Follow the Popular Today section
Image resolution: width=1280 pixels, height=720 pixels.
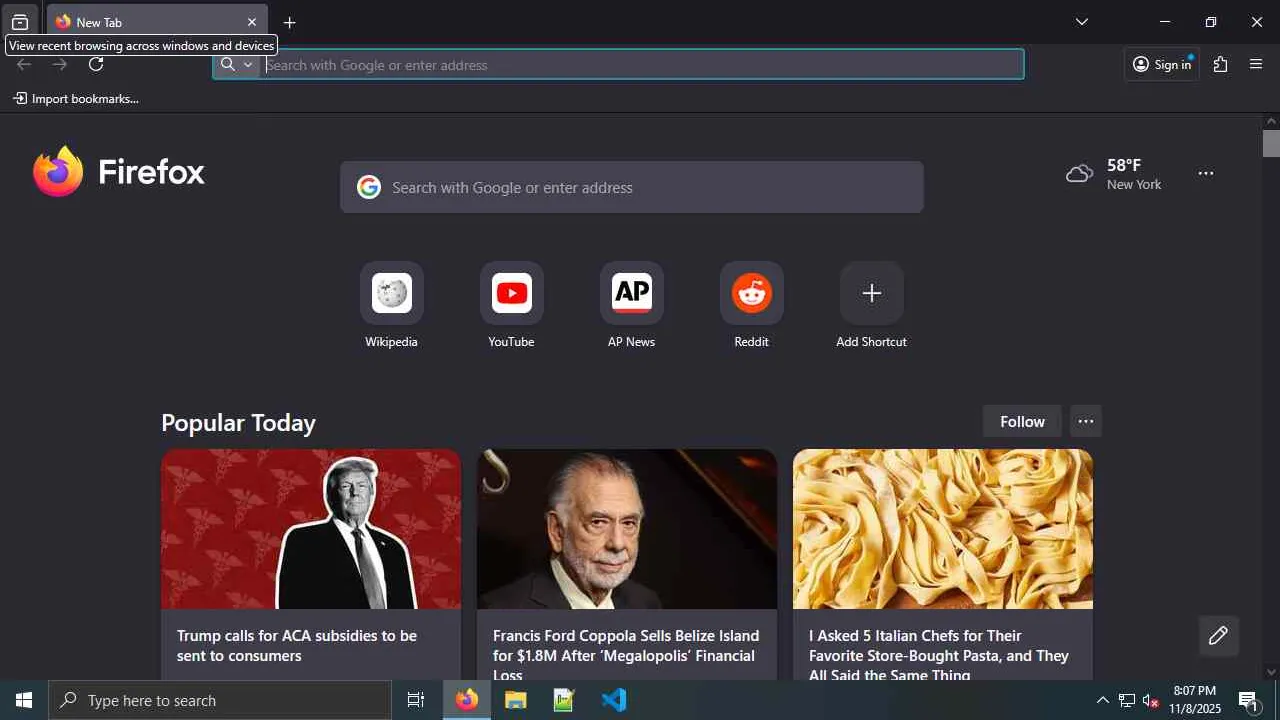(x=1022, y=422)
